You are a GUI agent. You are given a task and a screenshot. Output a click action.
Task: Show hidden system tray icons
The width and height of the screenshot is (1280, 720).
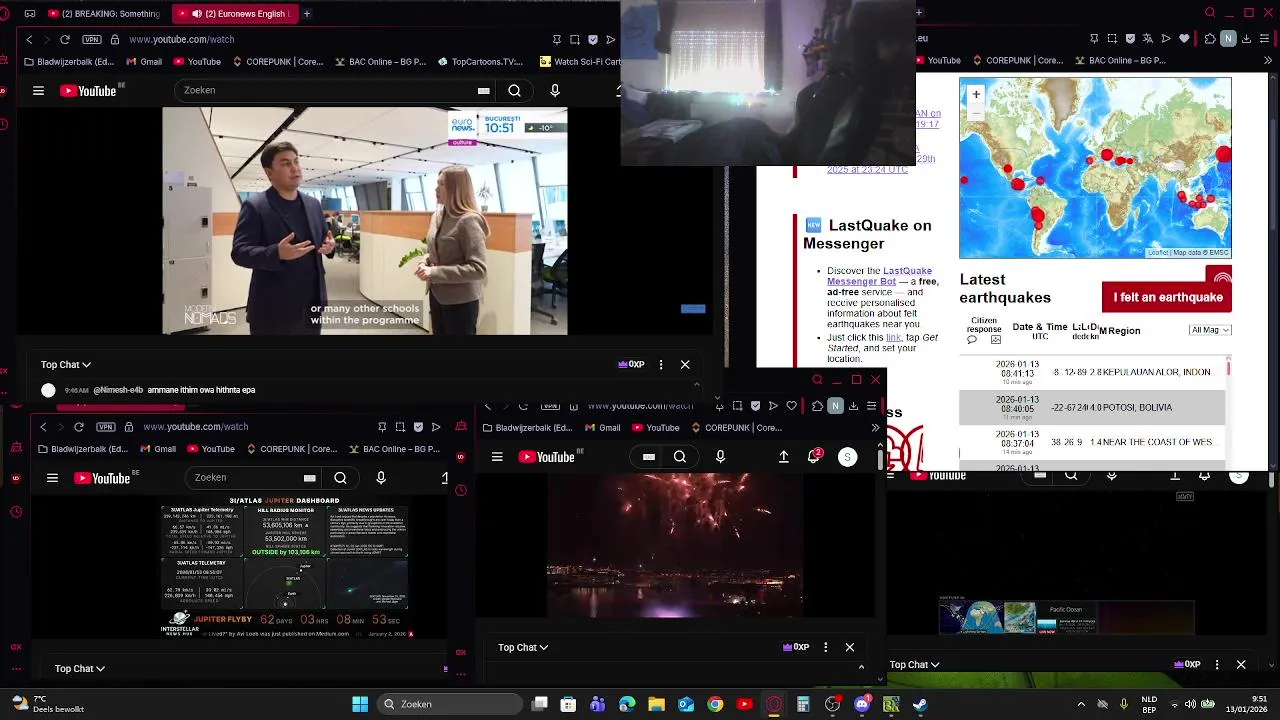(x=1081, y=704)
